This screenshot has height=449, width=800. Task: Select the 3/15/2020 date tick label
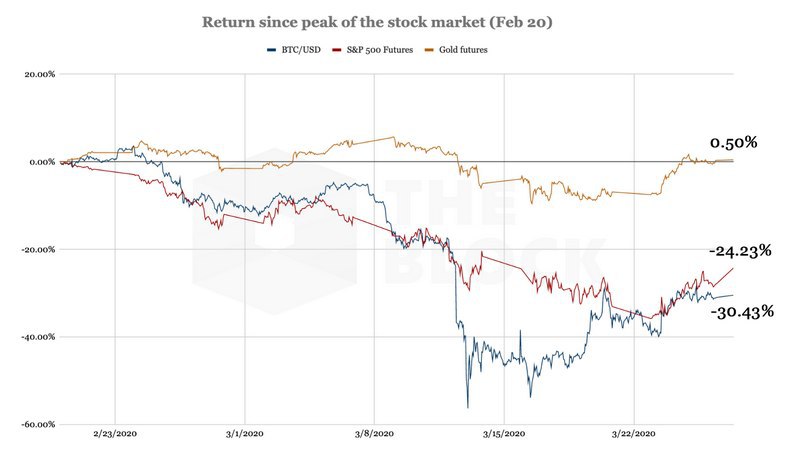click(x=504, y=435)
